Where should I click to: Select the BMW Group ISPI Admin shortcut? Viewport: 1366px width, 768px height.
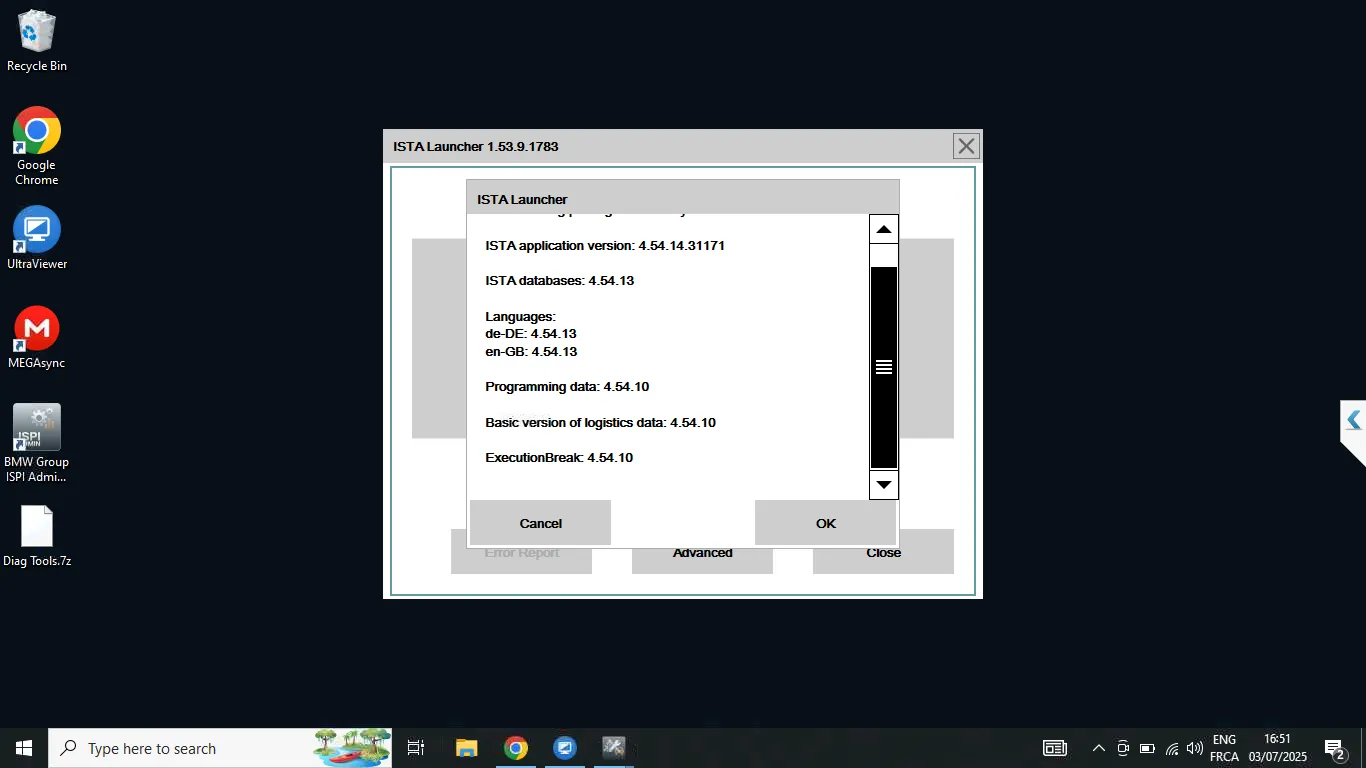37,443
